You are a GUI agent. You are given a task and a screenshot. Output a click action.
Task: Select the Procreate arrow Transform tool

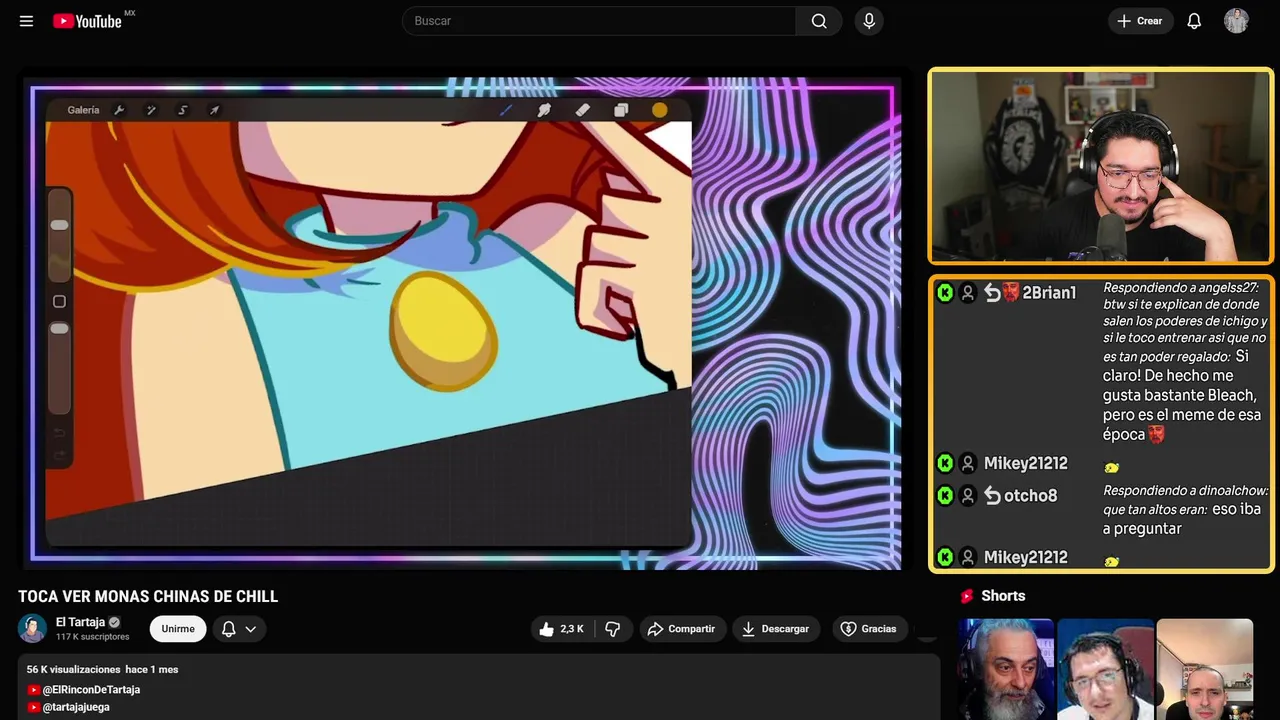(x=214, y=110)
